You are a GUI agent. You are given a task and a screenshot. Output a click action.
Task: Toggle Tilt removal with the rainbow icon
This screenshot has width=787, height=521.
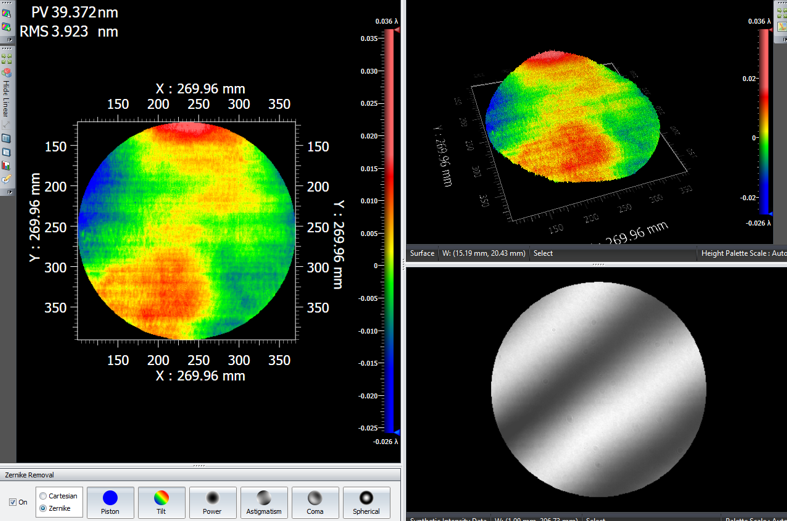[x=161, y=502]
